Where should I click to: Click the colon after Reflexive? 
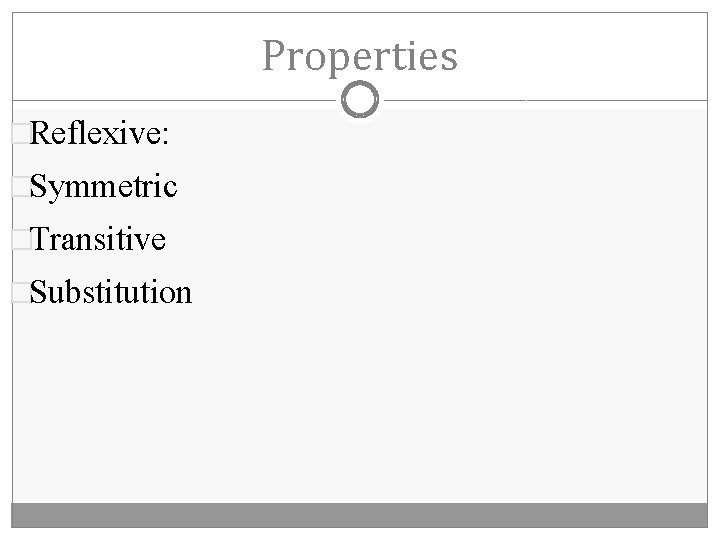[164, 135]
